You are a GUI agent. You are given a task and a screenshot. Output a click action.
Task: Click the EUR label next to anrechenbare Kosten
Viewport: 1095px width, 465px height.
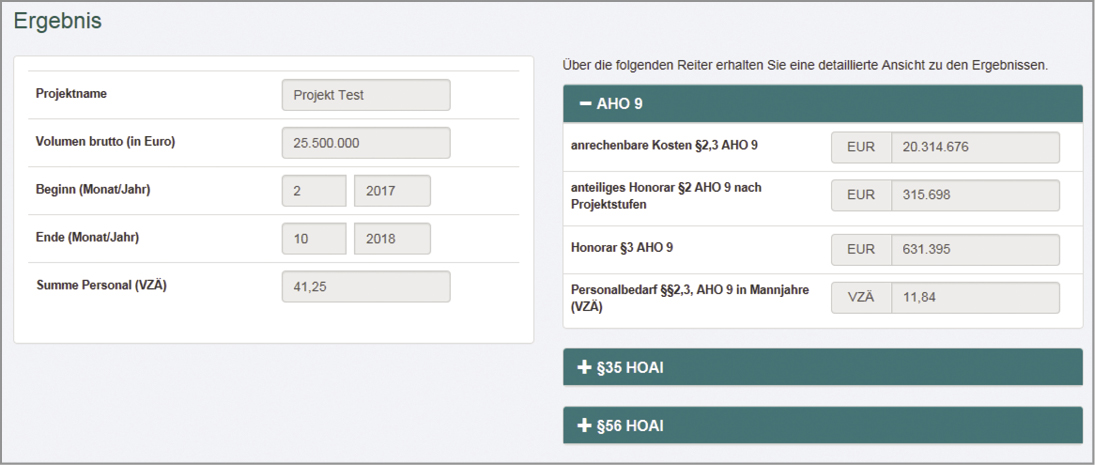[861, 146]
